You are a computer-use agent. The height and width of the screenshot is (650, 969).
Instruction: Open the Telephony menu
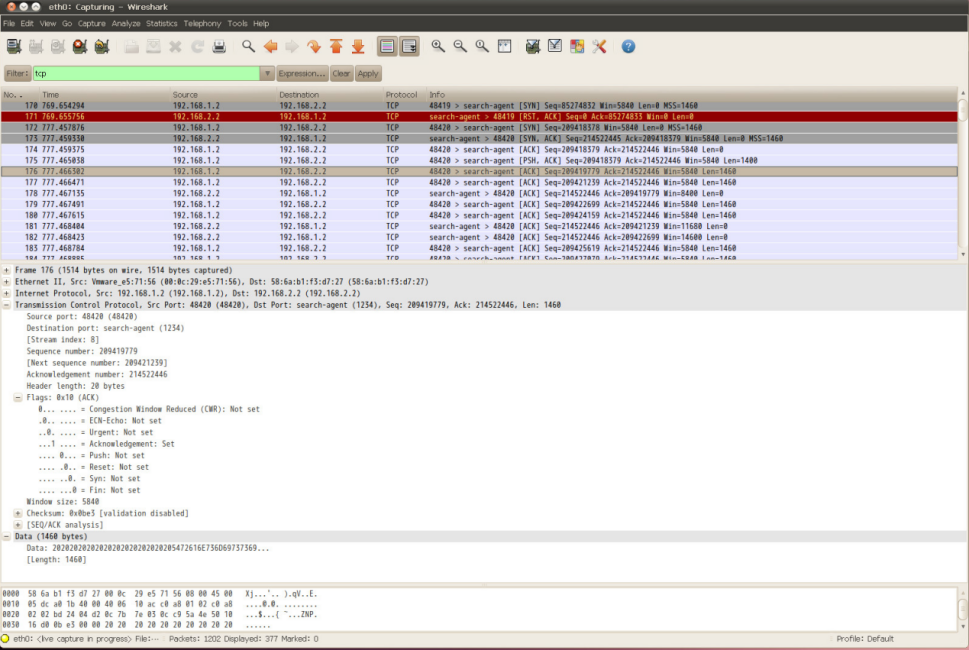click(x=202, y=23)
